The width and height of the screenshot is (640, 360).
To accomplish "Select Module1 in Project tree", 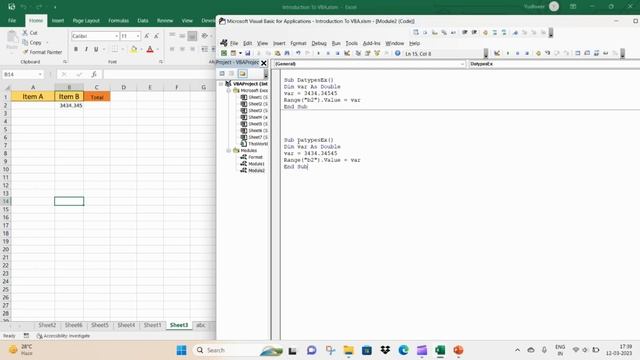I will 253,164.
